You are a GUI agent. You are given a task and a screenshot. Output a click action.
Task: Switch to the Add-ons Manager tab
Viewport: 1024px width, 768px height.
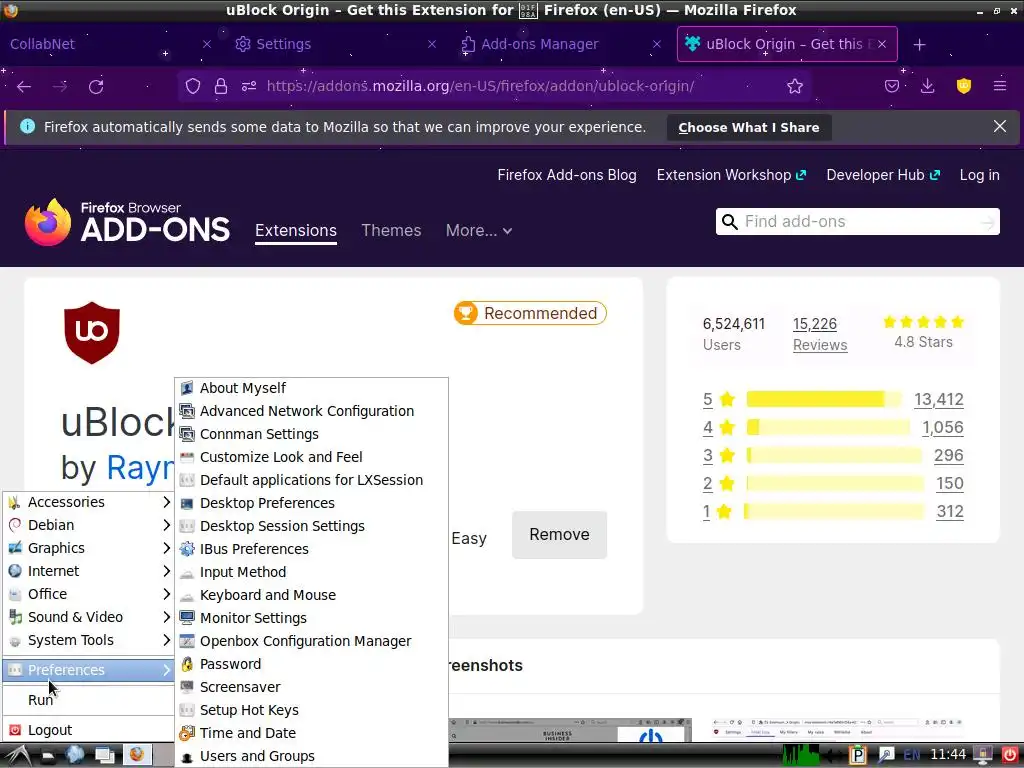coord(558,44)
